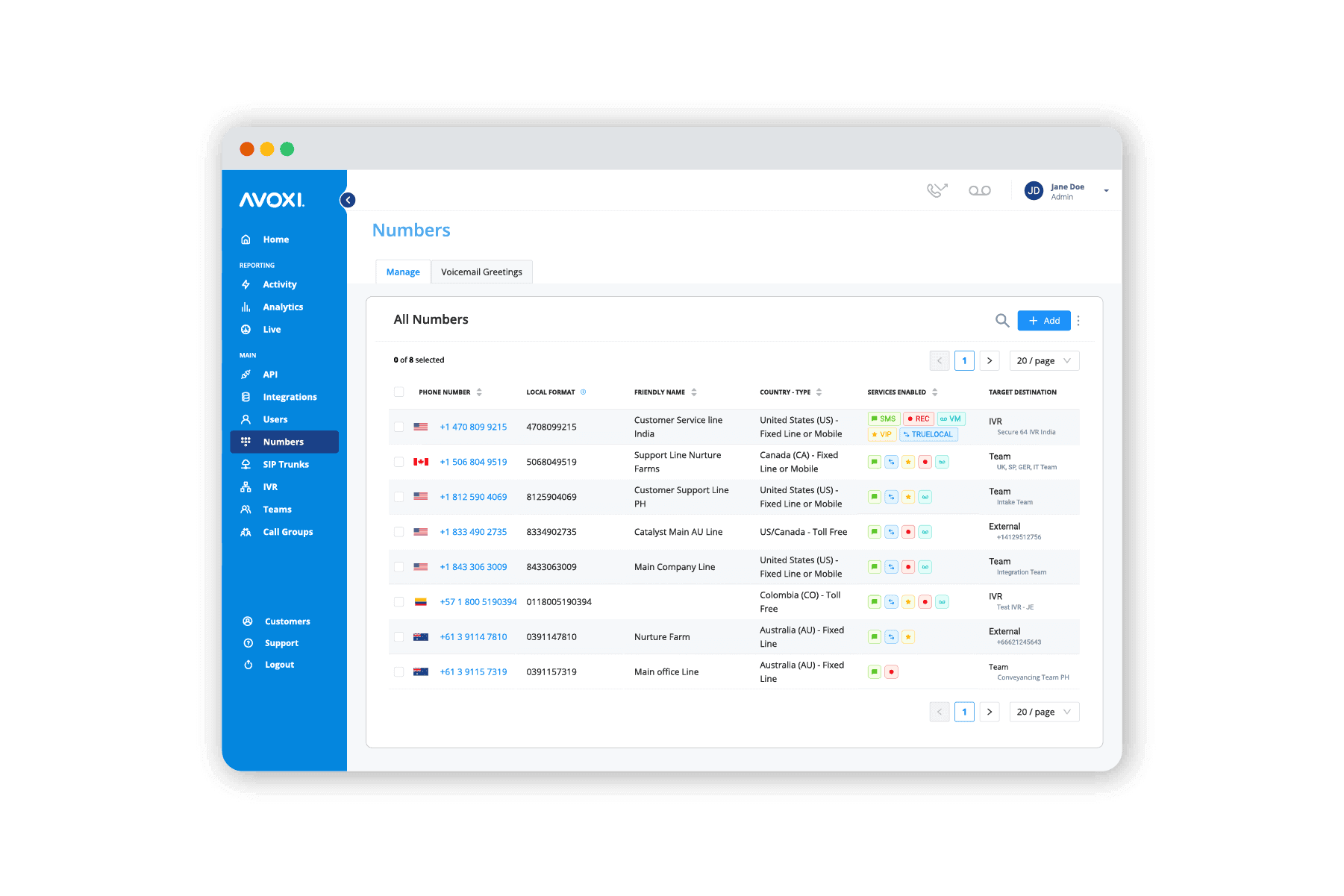This screenshot has width=1344, height=896.
Task: Click the 'Conveyancing Team PH' destination text
Action: [1033, 678]
